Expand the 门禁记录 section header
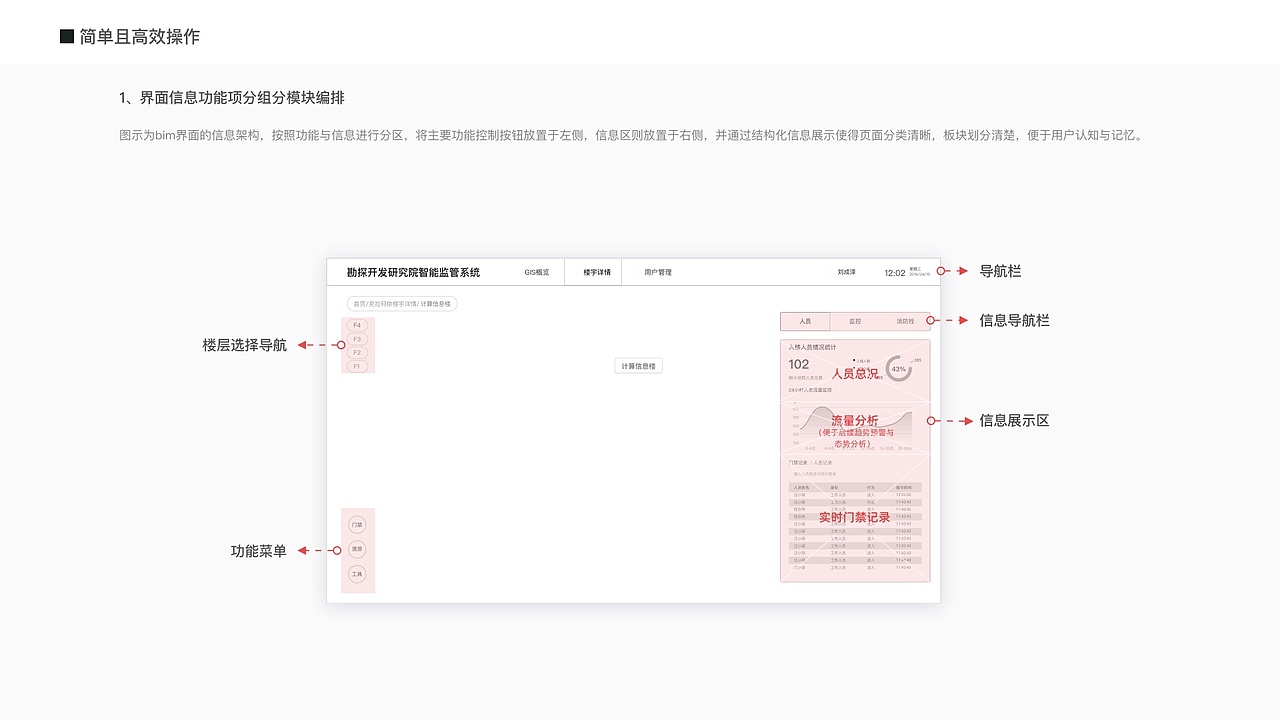Screen dimensions: 1280x720 pyautogui.click(x=796, y=463)
